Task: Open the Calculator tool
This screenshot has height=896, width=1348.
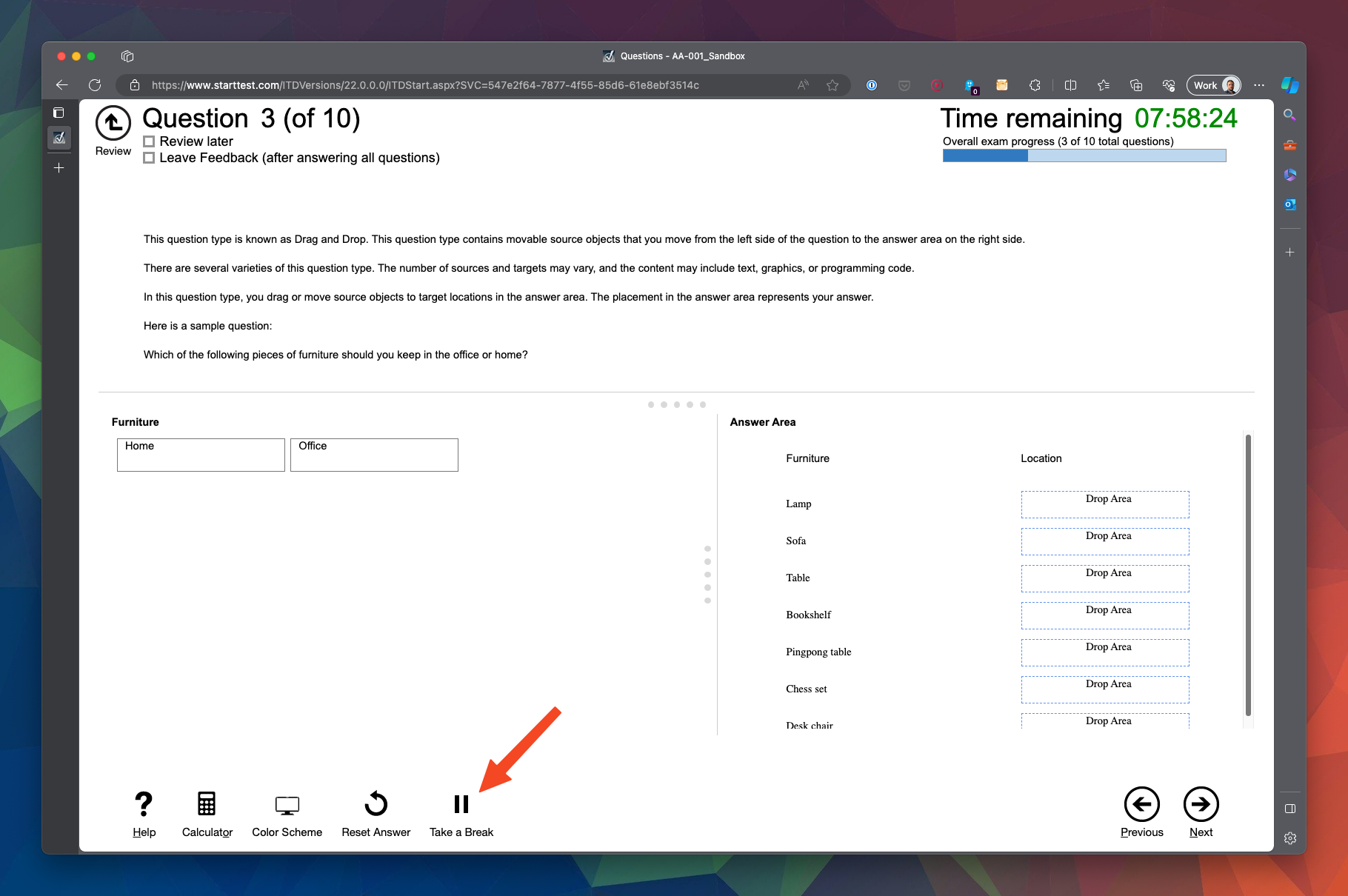Action: 207,804
